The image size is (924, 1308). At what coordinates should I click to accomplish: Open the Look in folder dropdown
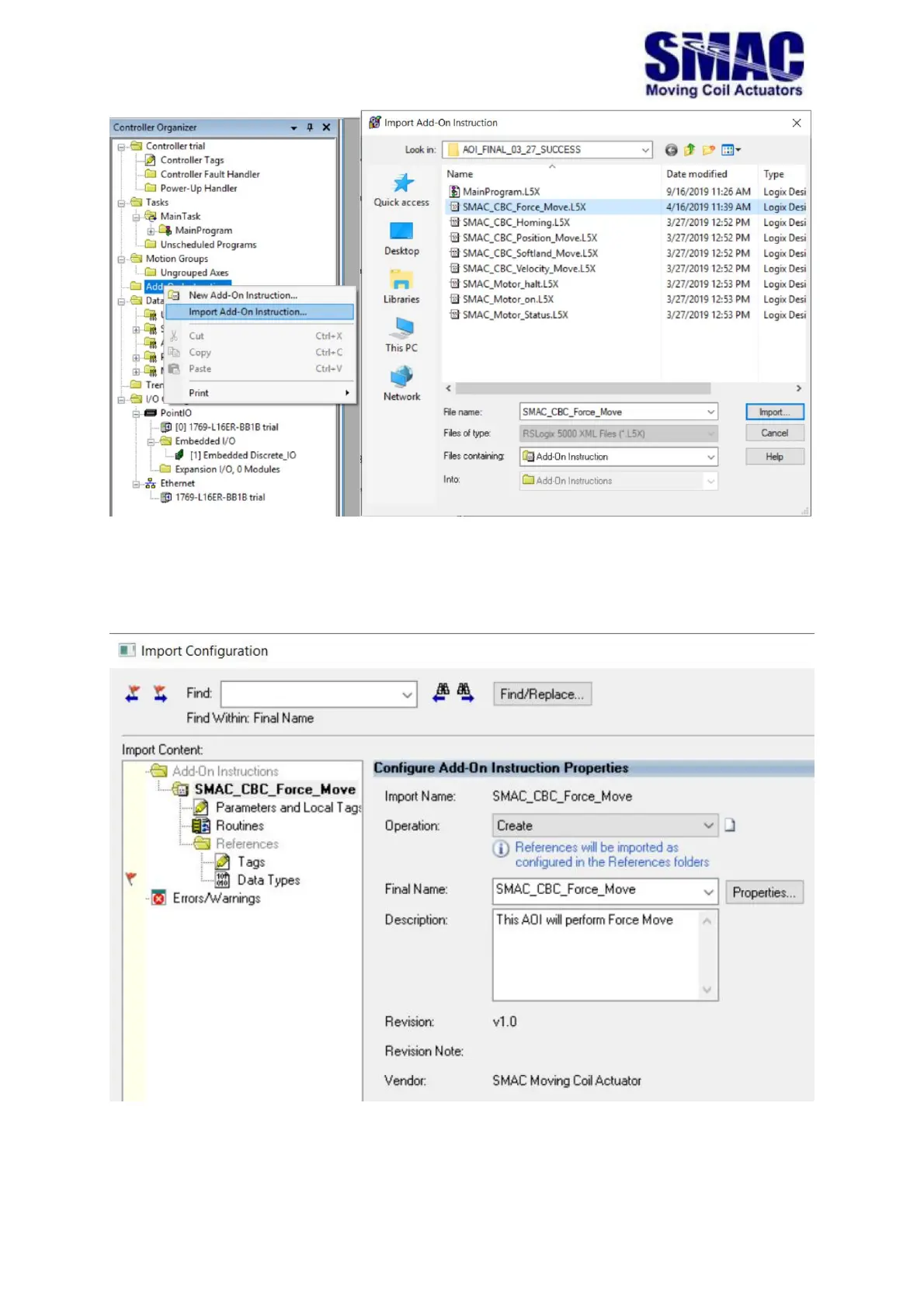(x=645, y=150)
